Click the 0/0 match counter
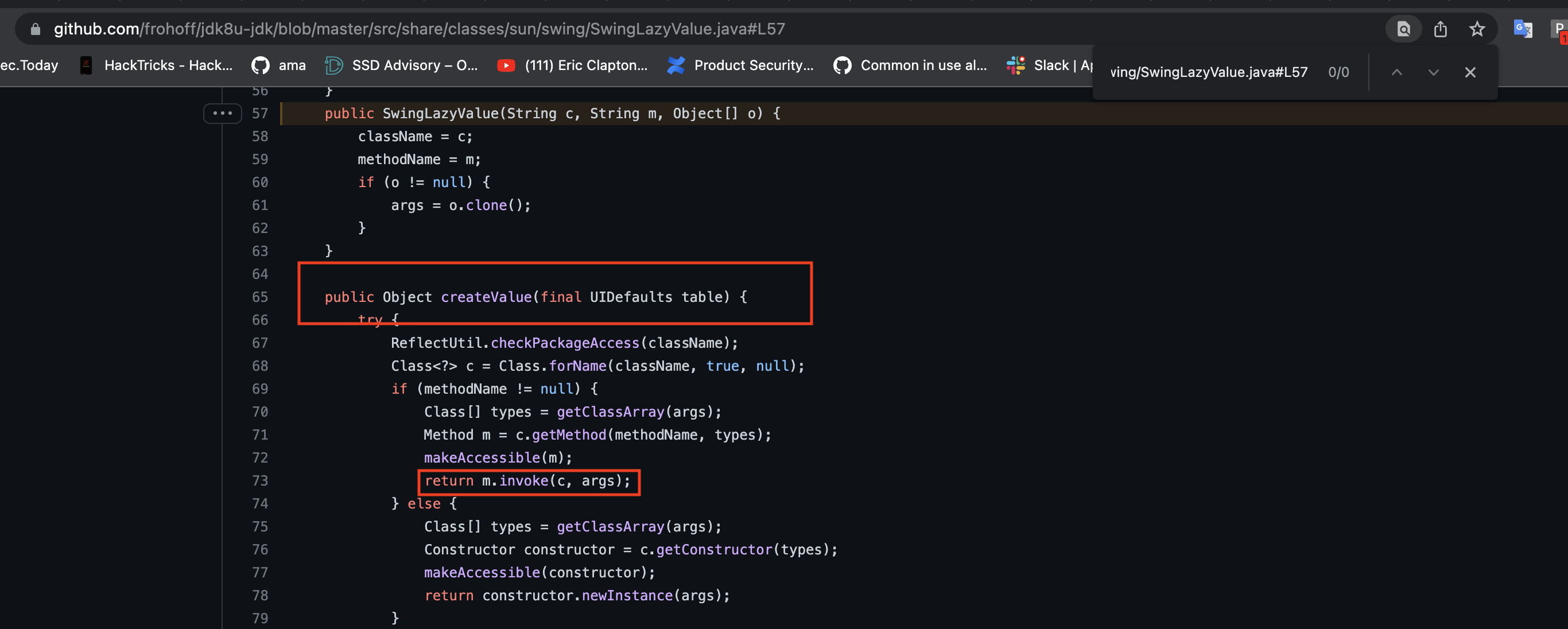 pyautogui.click(x=1338, y=72)
